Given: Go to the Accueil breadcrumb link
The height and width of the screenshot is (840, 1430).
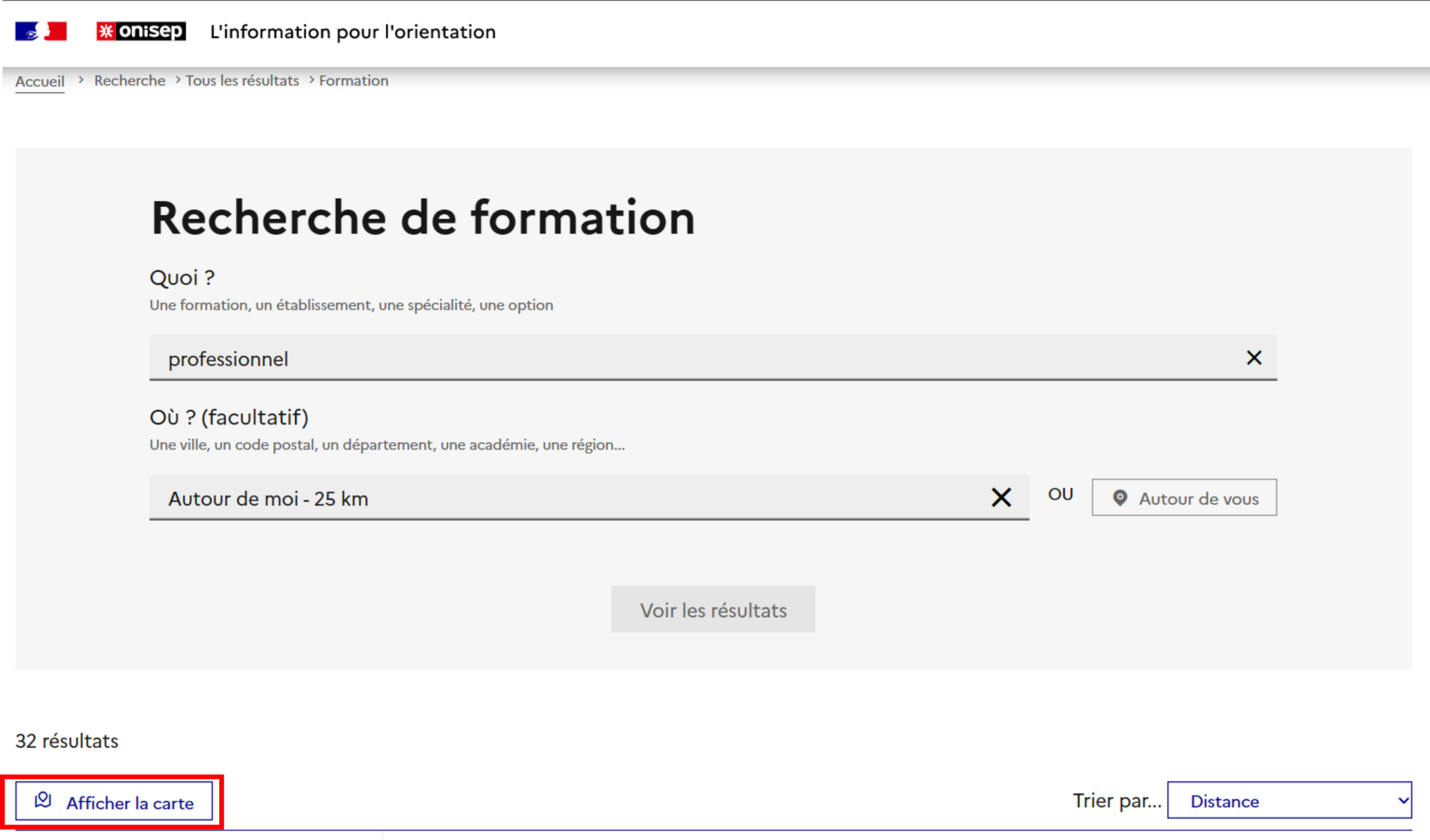Looking at the screenshot, I should click(40, 81).
